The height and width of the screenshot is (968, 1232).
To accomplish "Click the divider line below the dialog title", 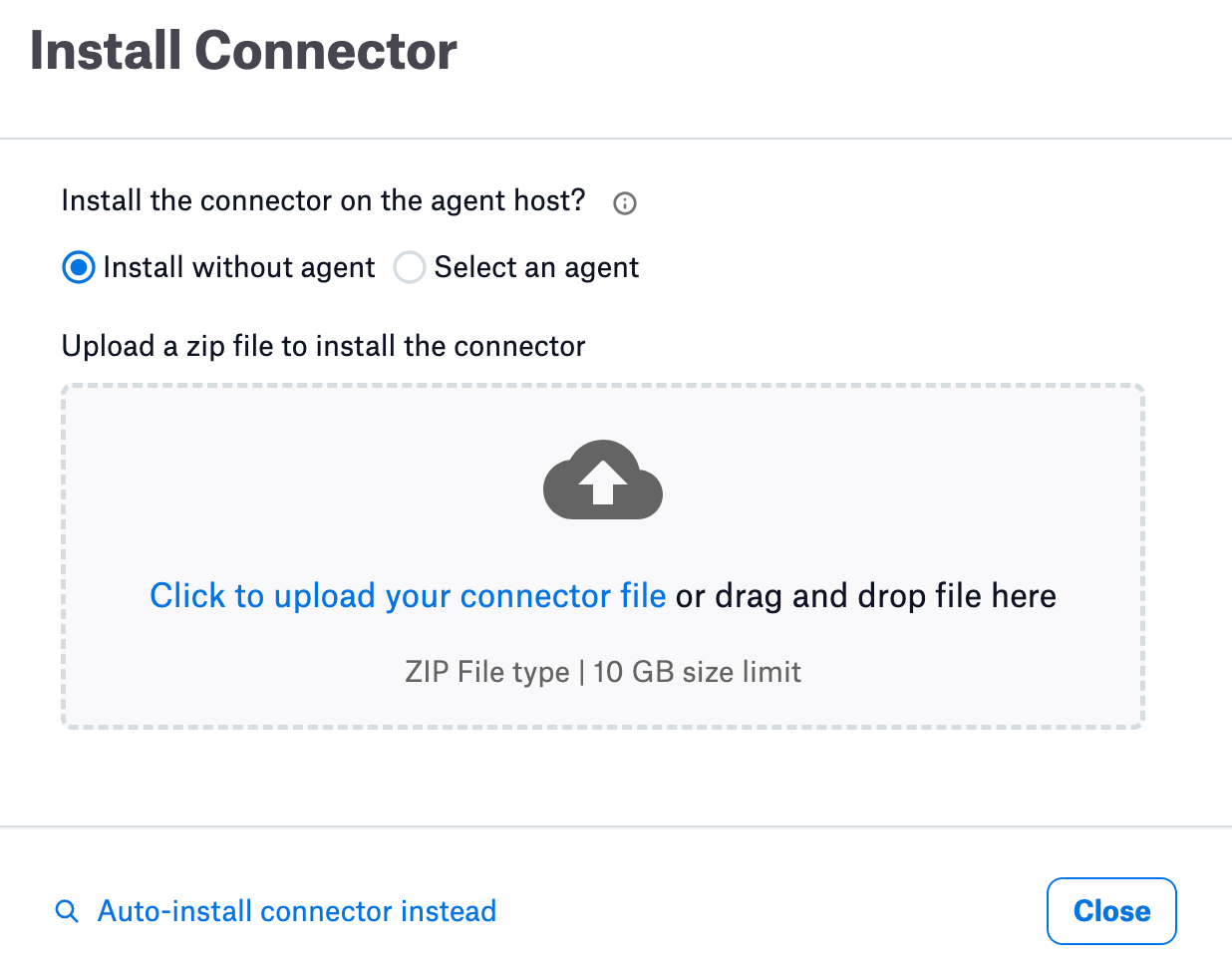I will pos(616,139).
